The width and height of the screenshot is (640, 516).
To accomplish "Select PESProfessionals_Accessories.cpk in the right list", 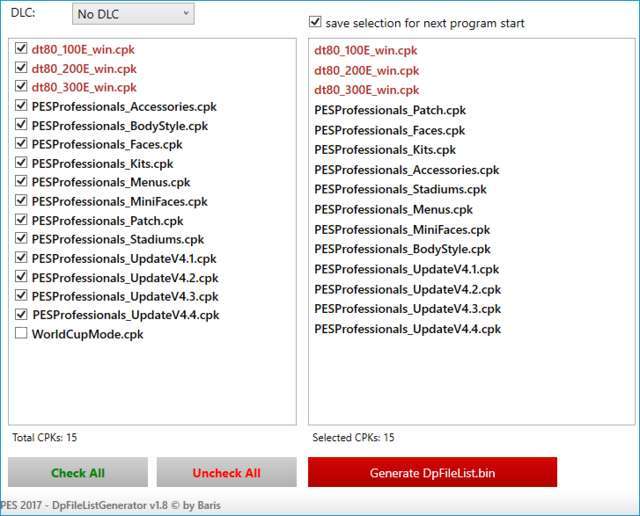I will tap(407, 170).
